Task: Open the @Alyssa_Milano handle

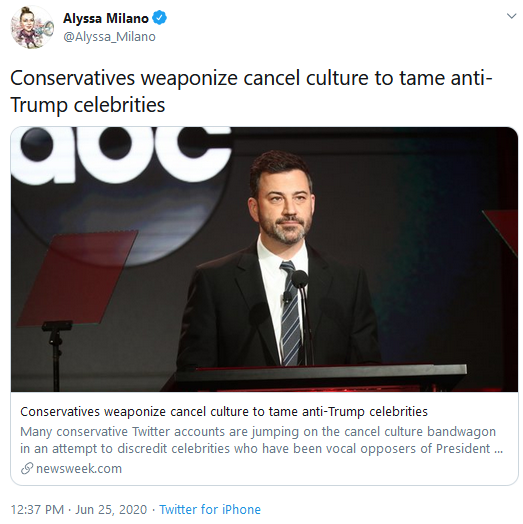Action: pyautogui.click(x=109, y=36)
